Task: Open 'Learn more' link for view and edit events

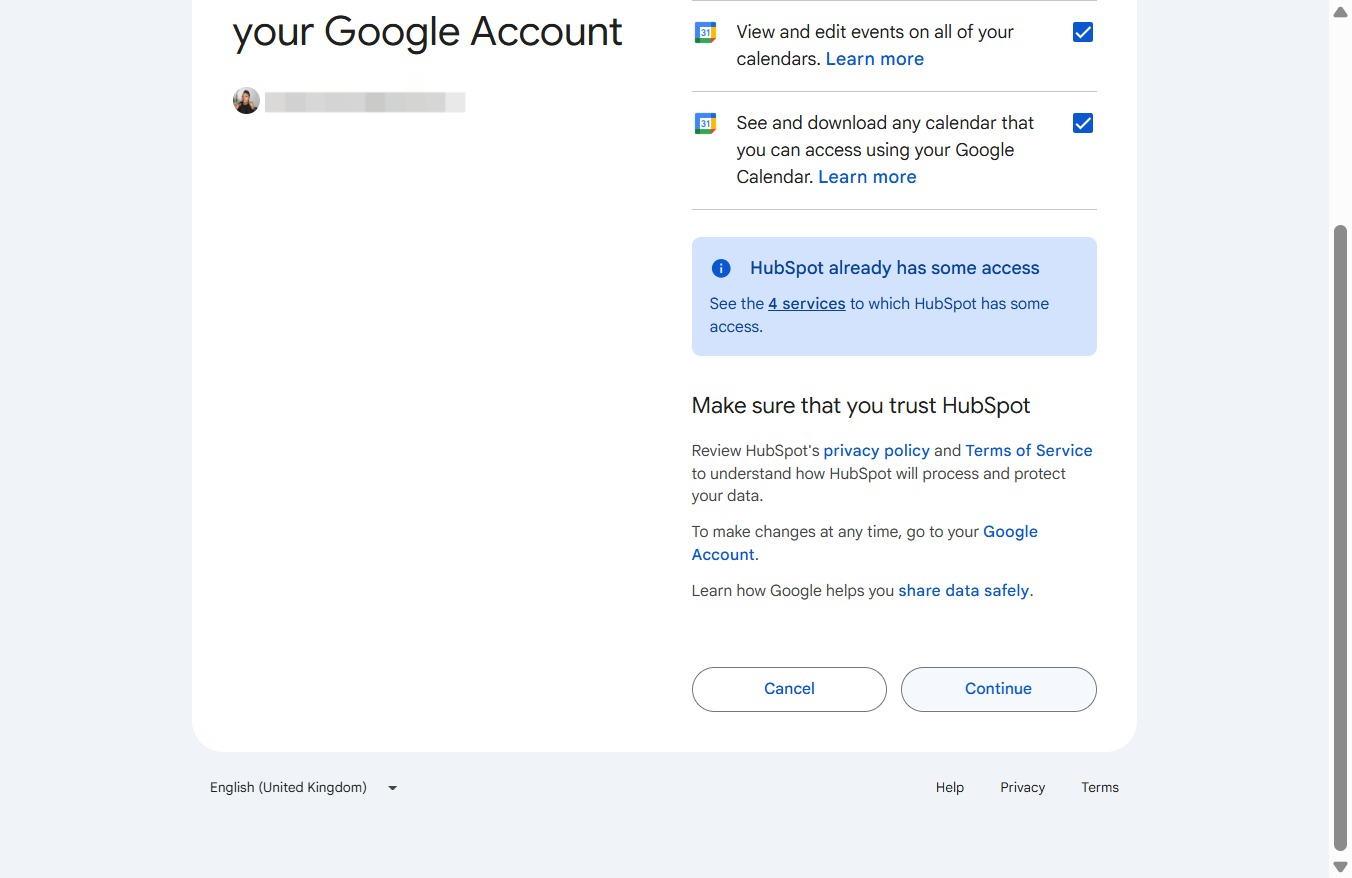Action: [875, 59]
